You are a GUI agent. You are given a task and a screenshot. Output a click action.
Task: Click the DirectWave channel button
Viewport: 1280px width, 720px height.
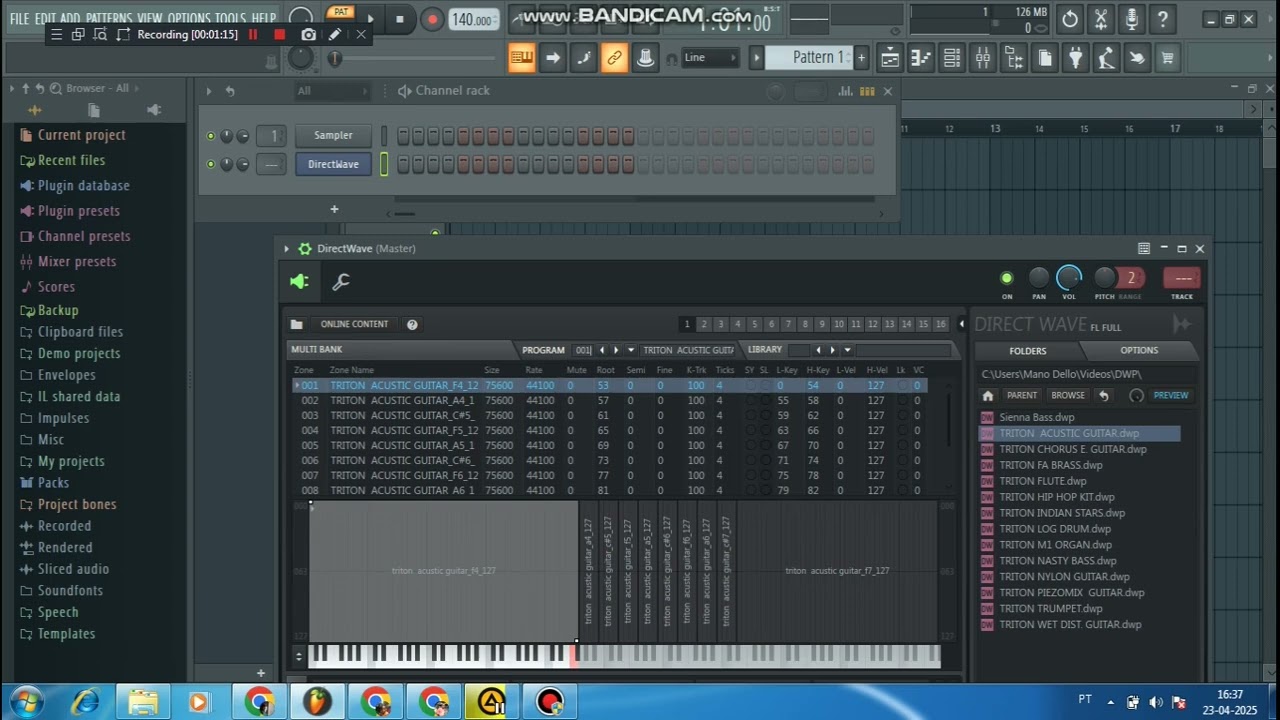coord(333,164)
